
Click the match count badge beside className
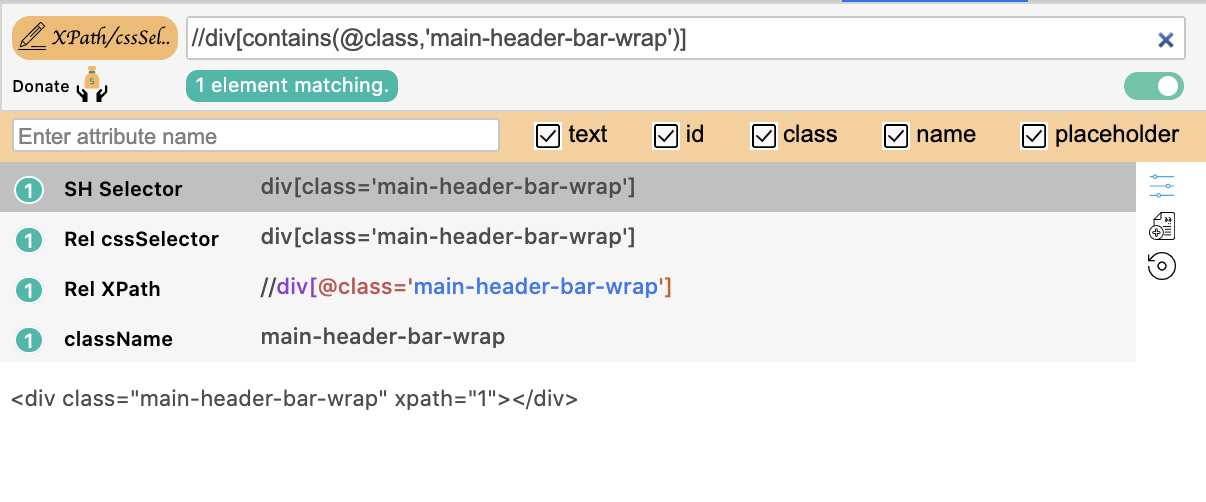(x=30, y=339)
